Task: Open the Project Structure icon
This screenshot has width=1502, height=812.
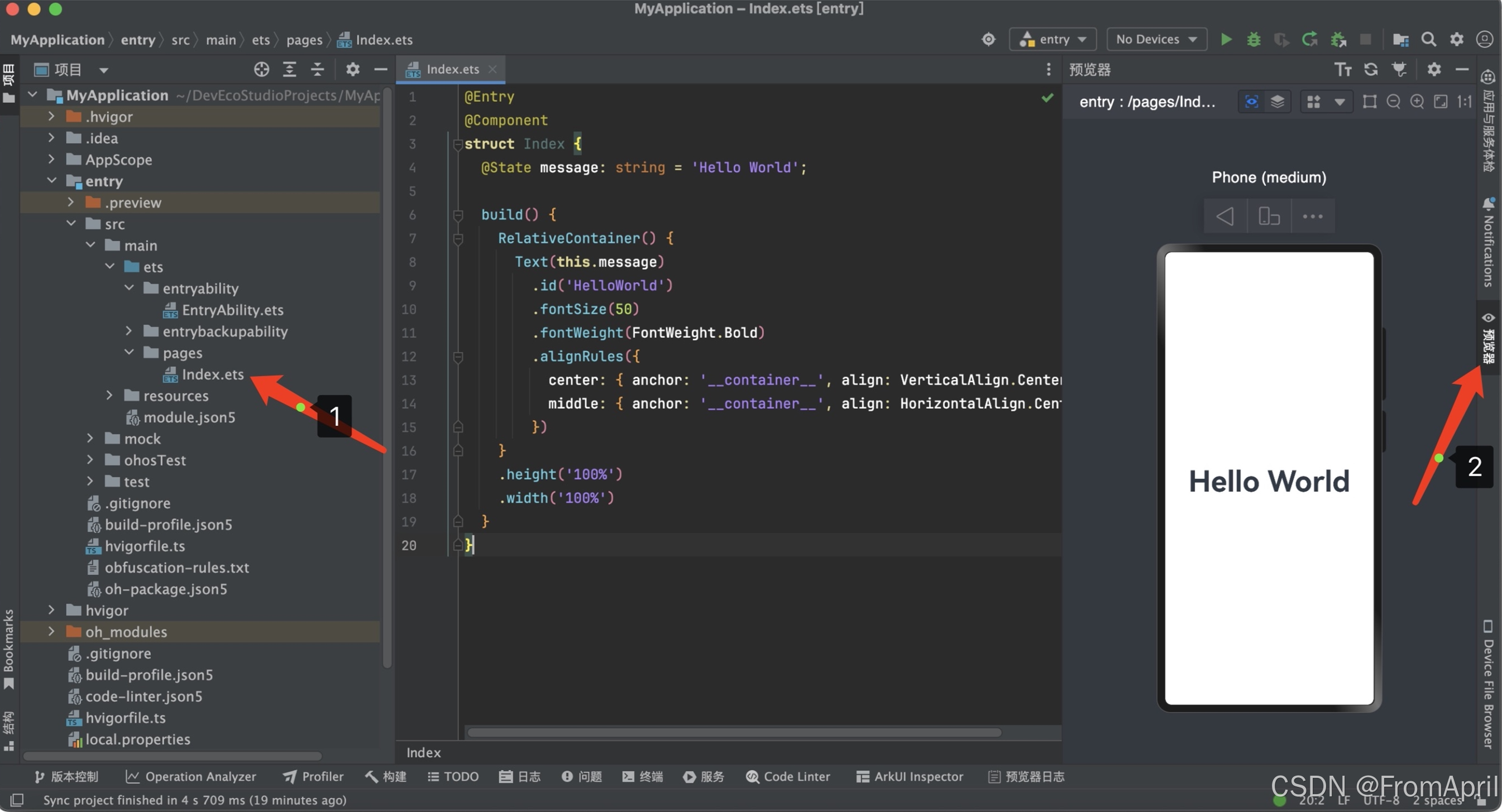Action: pos(1400,39)
